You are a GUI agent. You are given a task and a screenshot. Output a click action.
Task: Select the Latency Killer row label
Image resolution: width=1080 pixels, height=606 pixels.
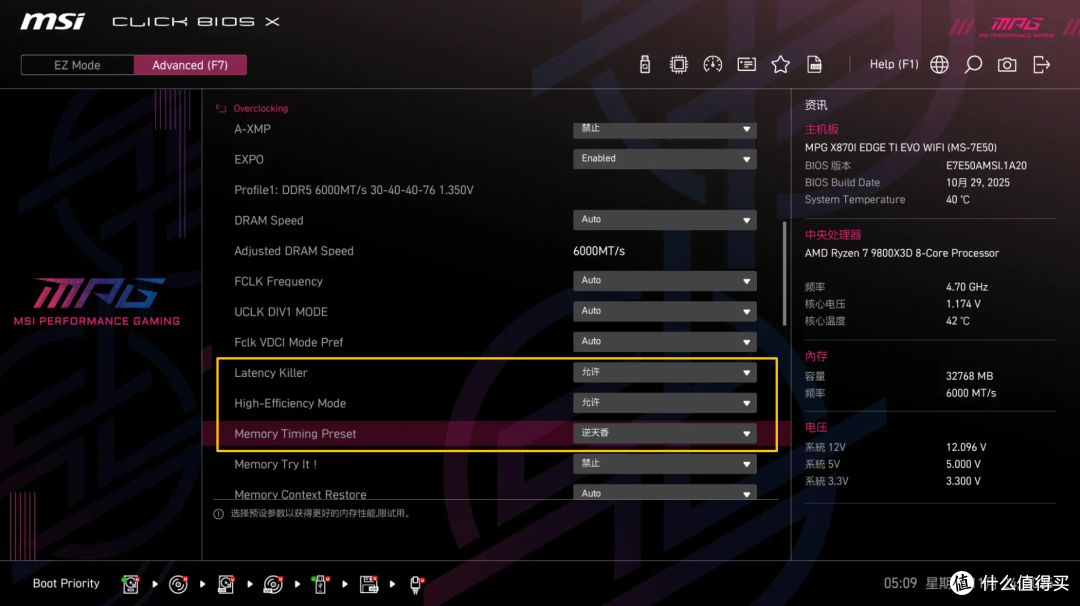pos(271,373)
